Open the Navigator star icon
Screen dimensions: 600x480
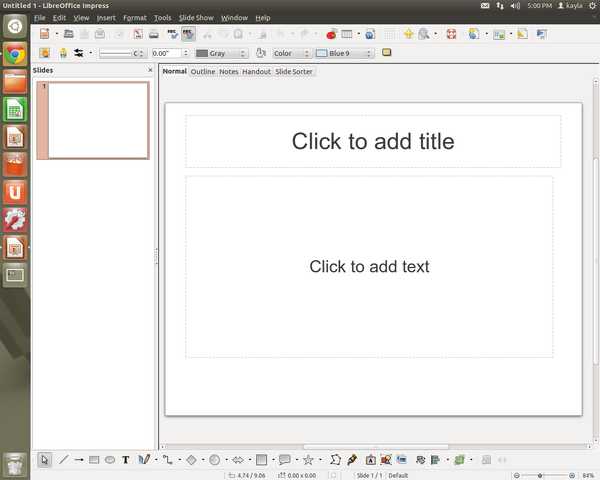click(x=409, y=34)
